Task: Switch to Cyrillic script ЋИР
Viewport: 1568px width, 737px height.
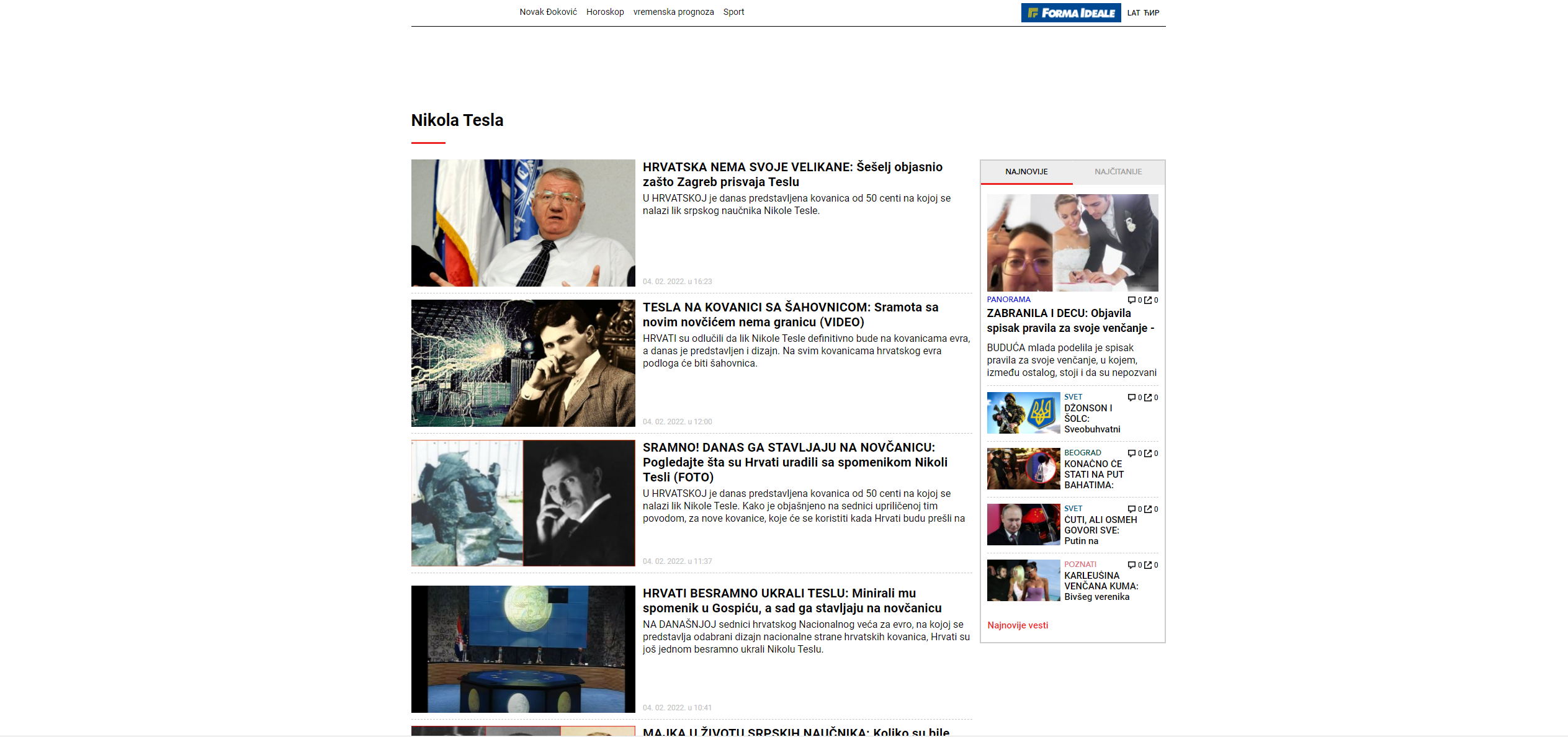Action: [1152, 13]
